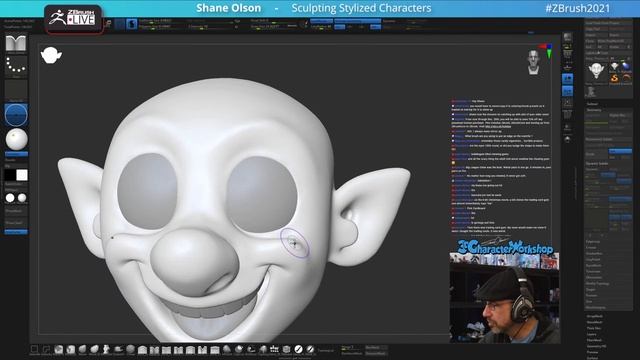Expand the ShadowBox section
The height and width of the screenshot is (360, 640).
point(594,253)
